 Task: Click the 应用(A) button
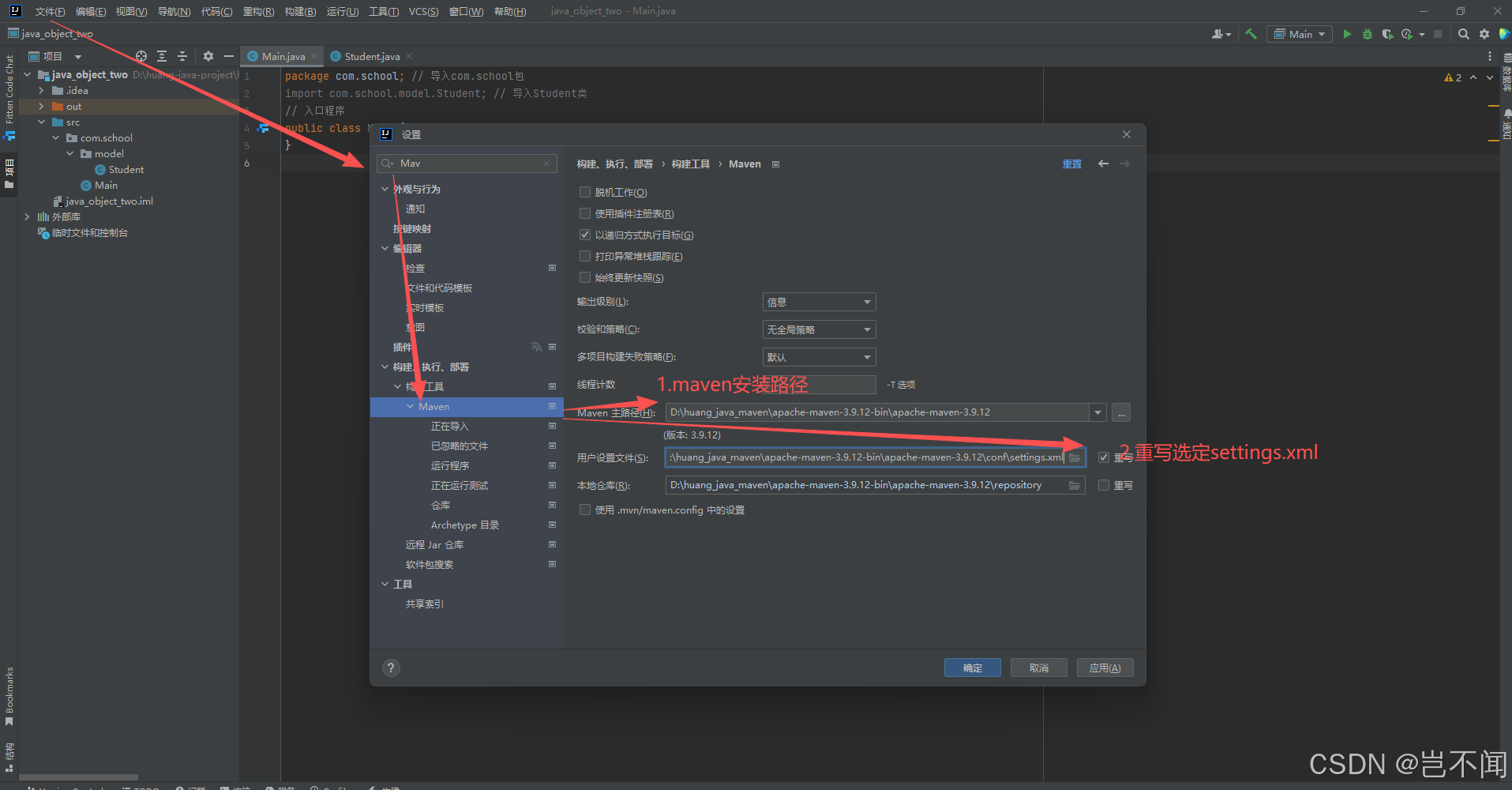pos(1105,668)
